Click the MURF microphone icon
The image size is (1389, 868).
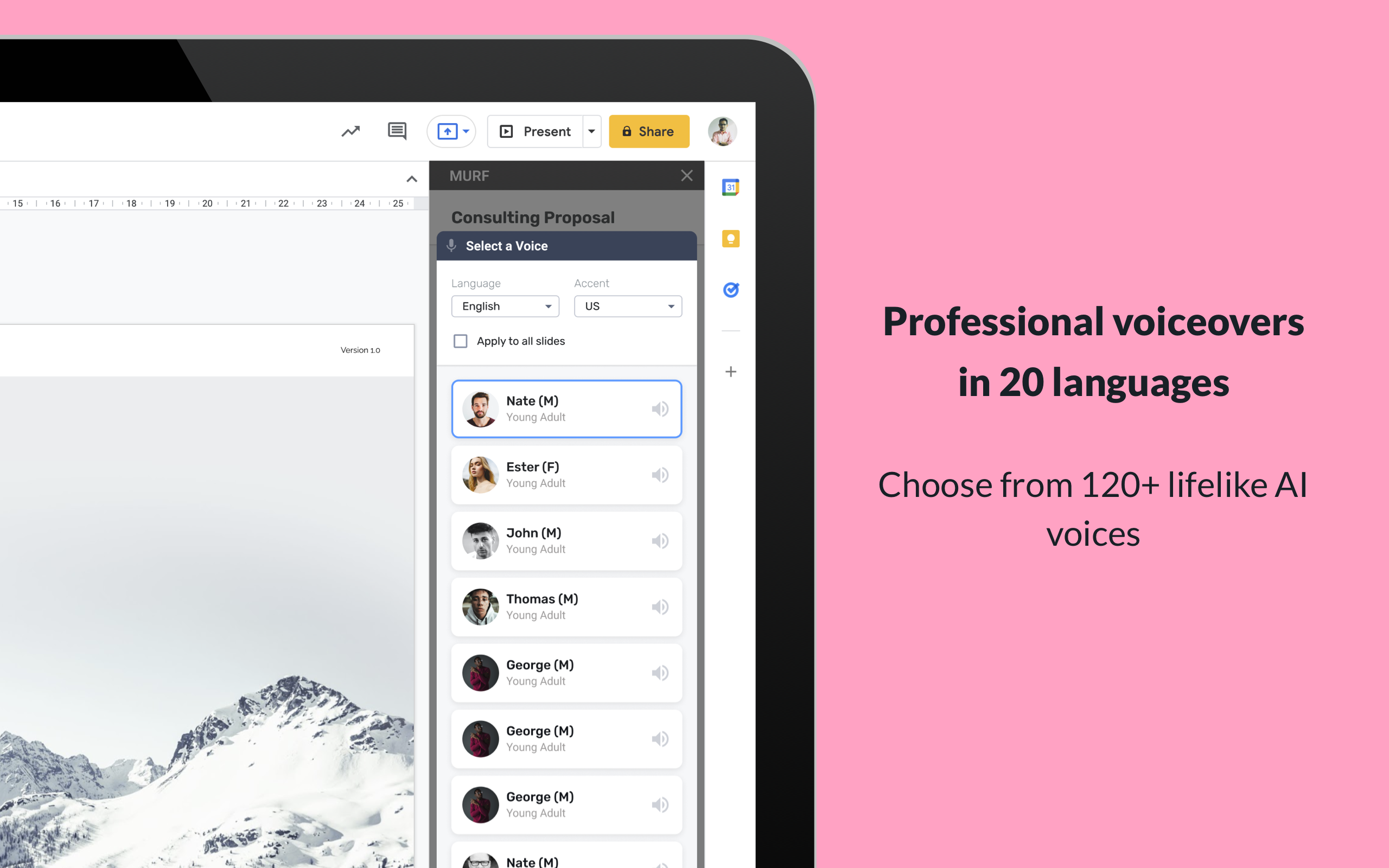tap(451, 245)
